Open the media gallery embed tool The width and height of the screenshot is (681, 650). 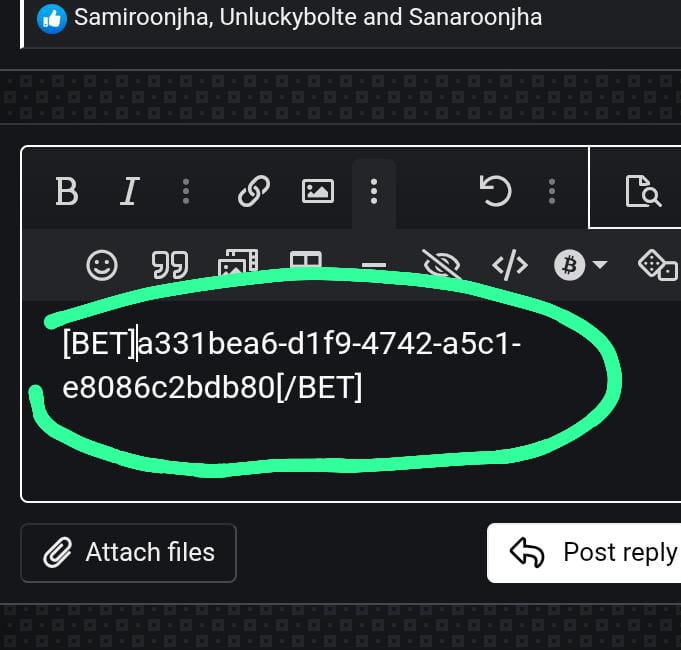tap(238, 265)
